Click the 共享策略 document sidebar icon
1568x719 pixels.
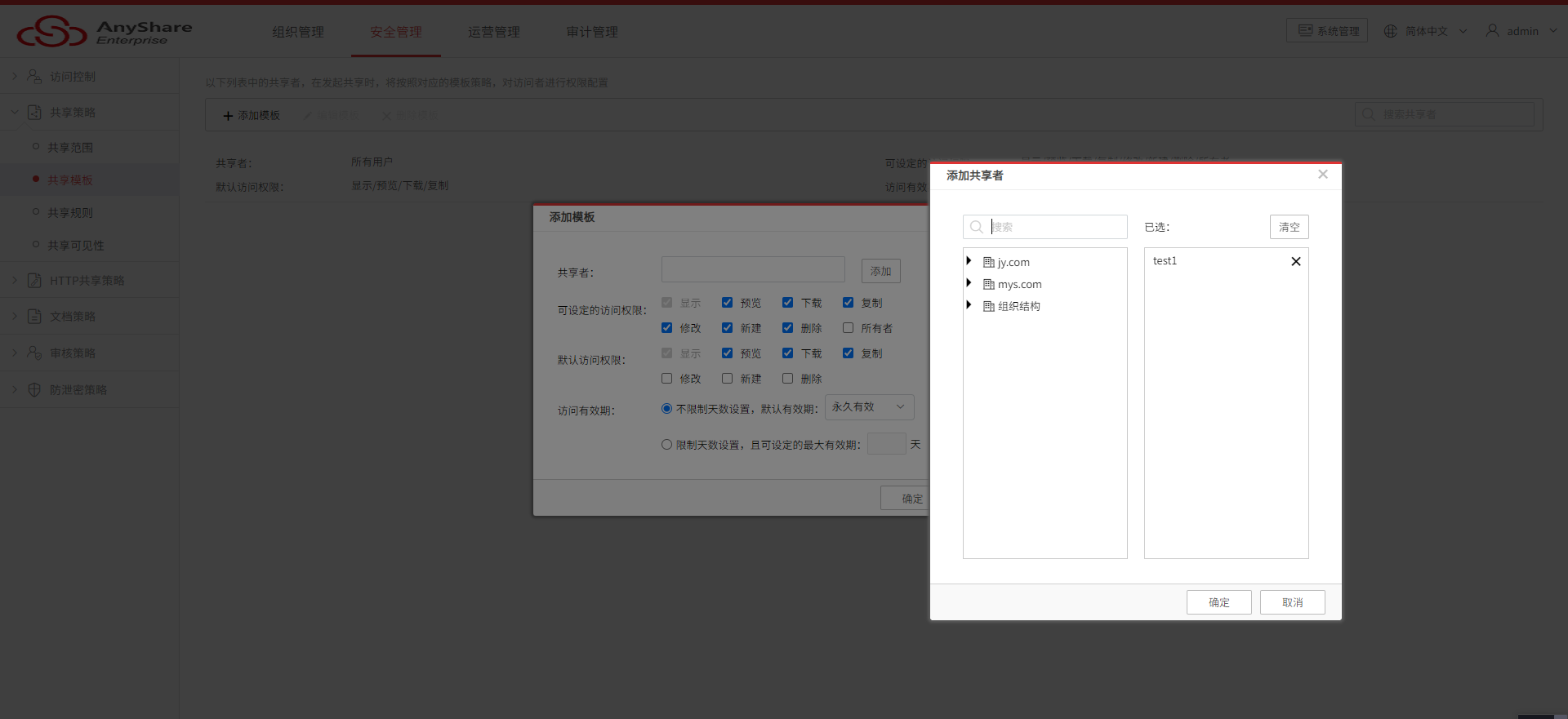pos(34,112)
